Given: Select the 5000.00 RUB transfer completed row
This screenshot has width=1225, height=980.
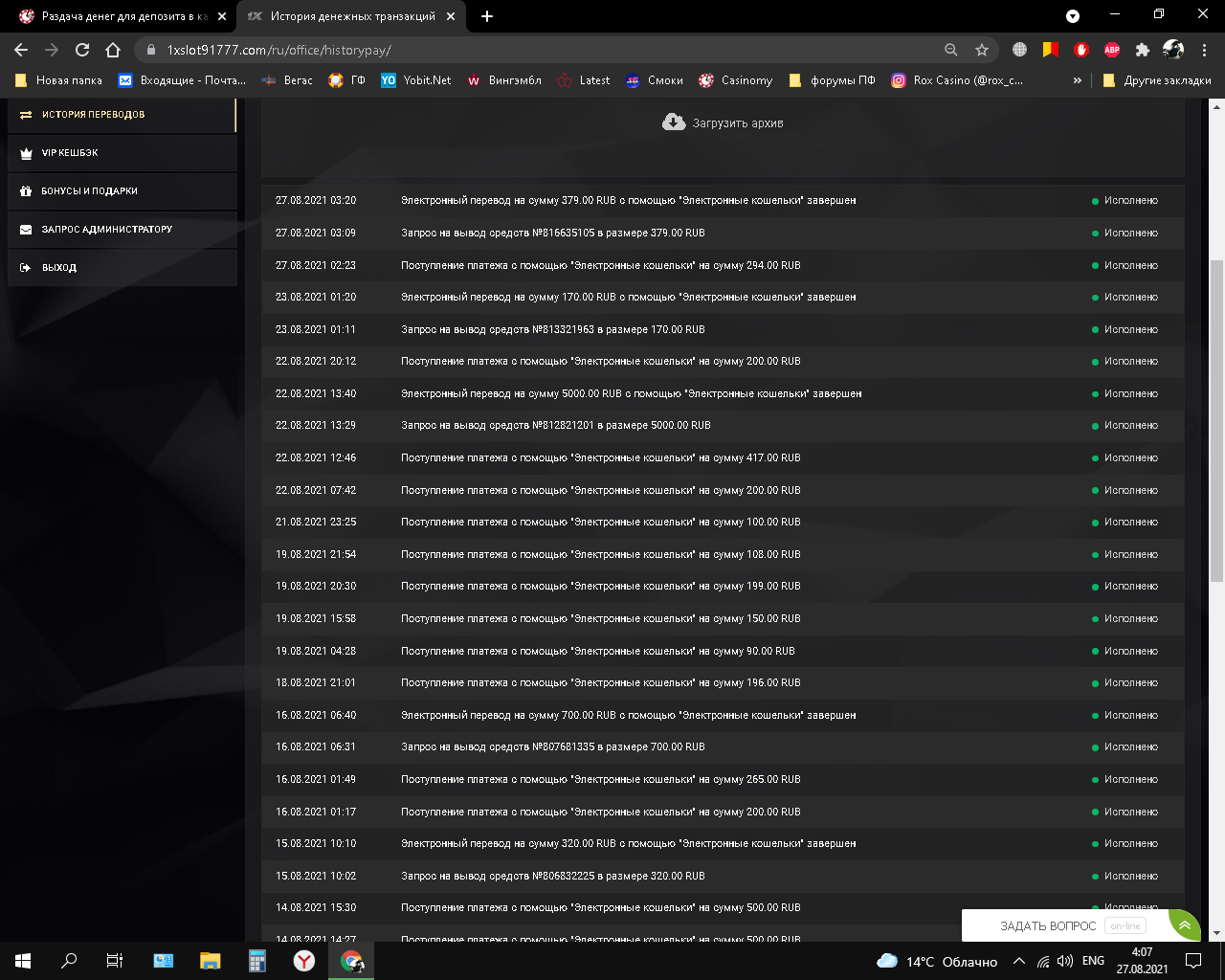Looking at the screenshot, I should tap(723, 393).
